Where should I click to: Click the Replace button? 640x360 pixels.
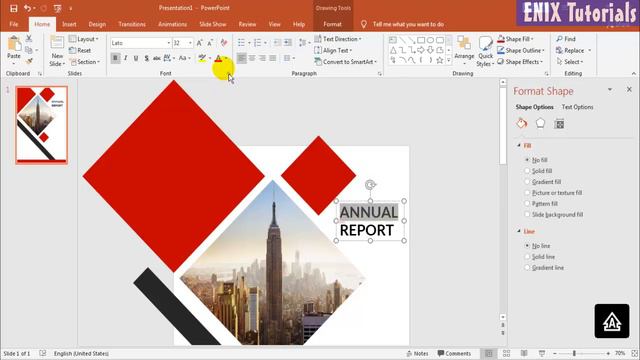(x=570, y=50)
